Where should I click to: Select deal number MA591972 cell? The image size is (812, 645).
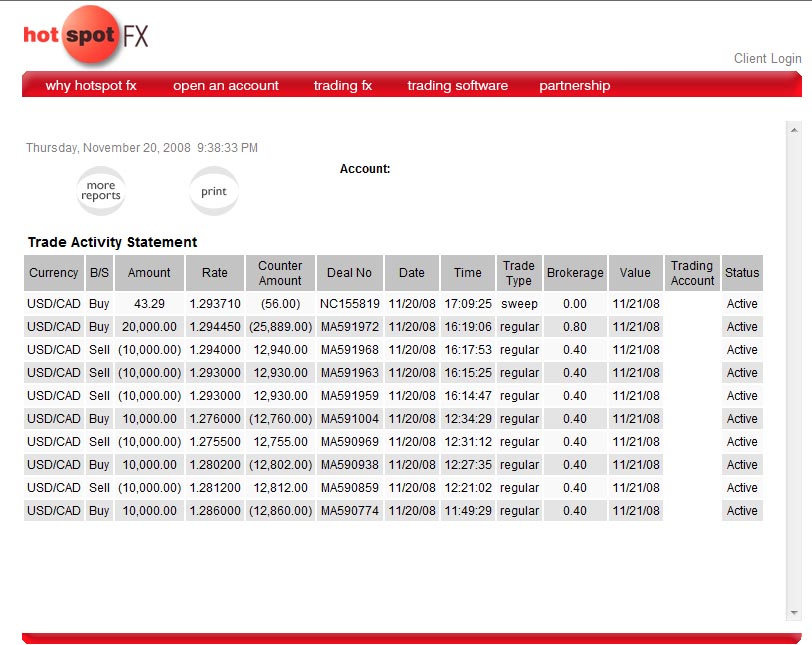pyautogui.click(x=350, y=327)
